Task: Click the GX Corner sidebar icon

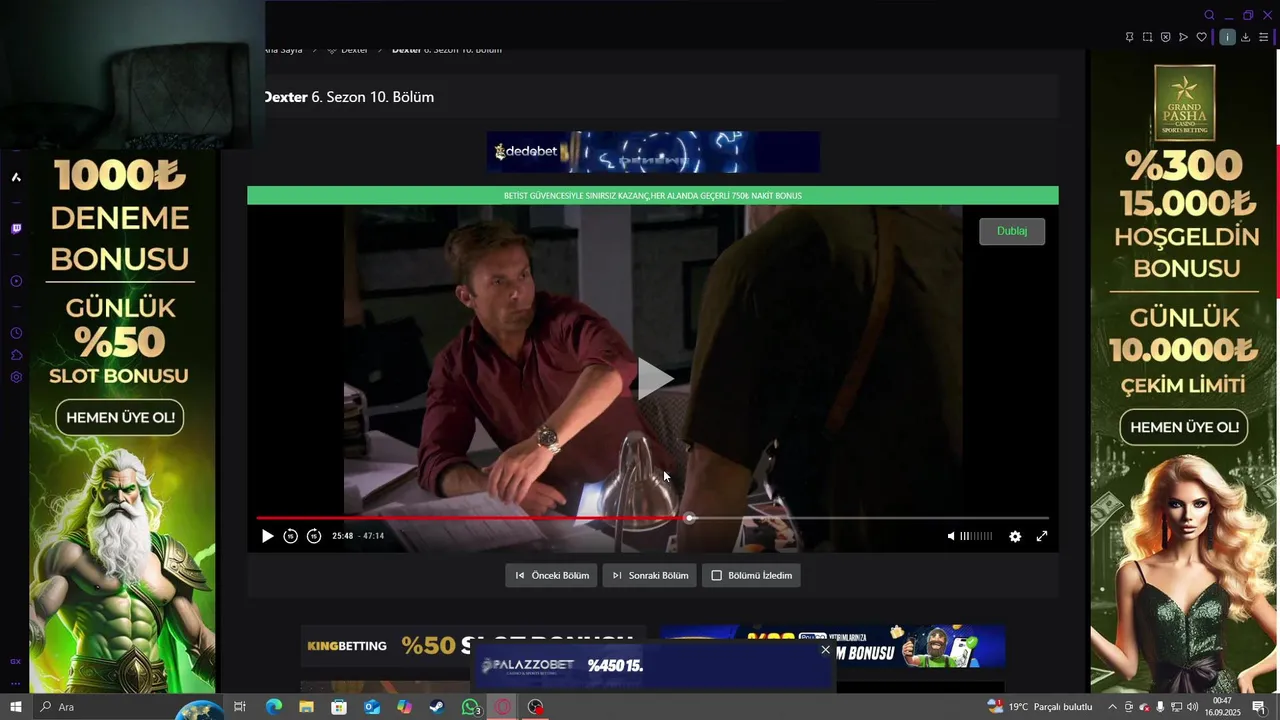Action: point(15,661)
